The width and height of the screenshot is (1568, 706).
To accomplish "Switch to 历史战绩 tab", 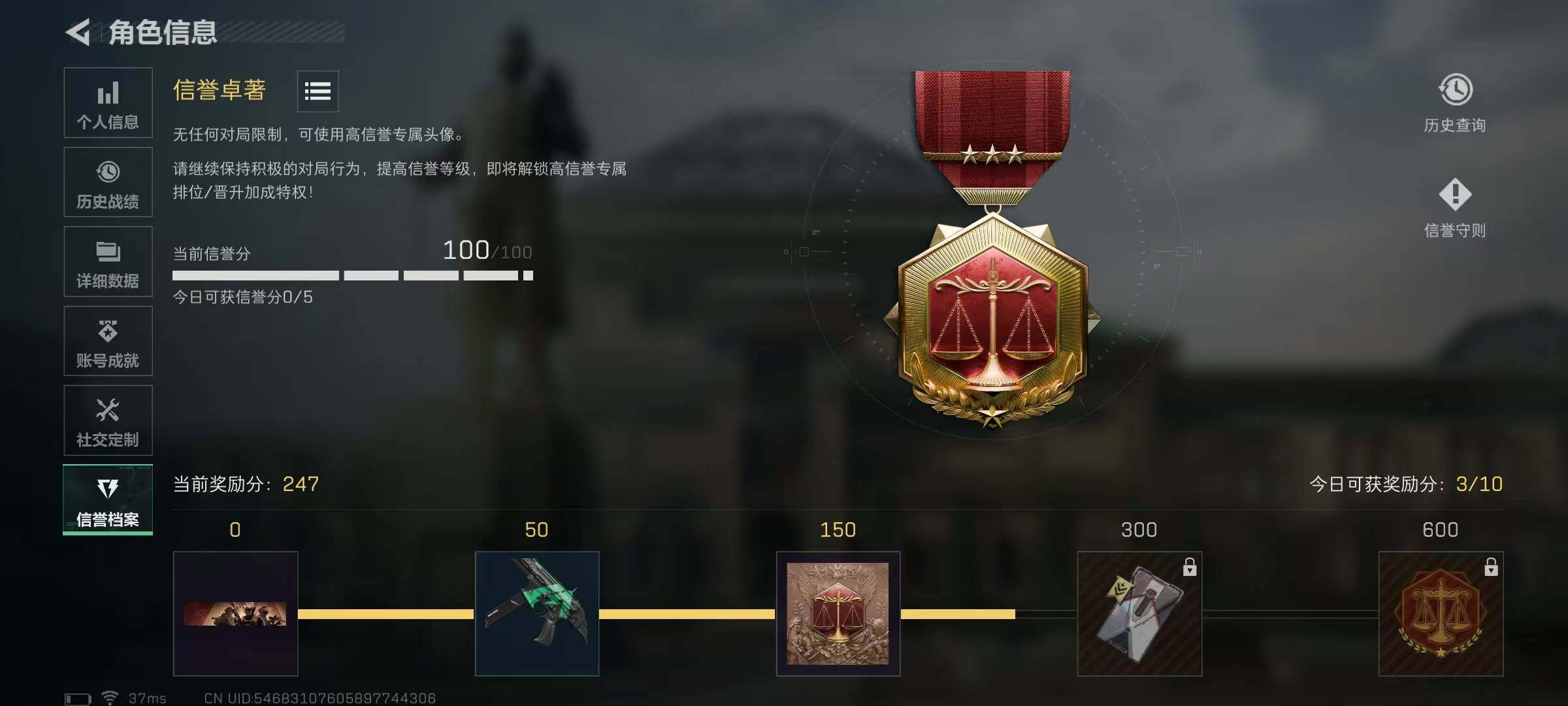I will click(108, 182).
